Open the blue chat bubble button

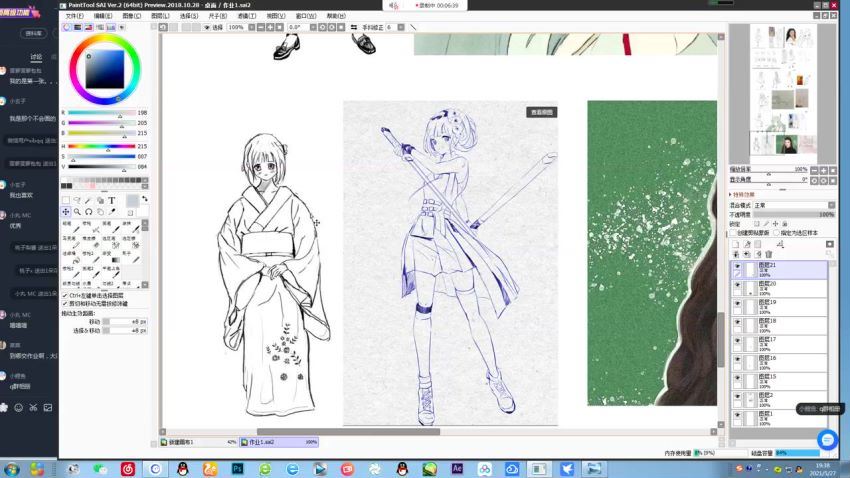tap(827, 440)
